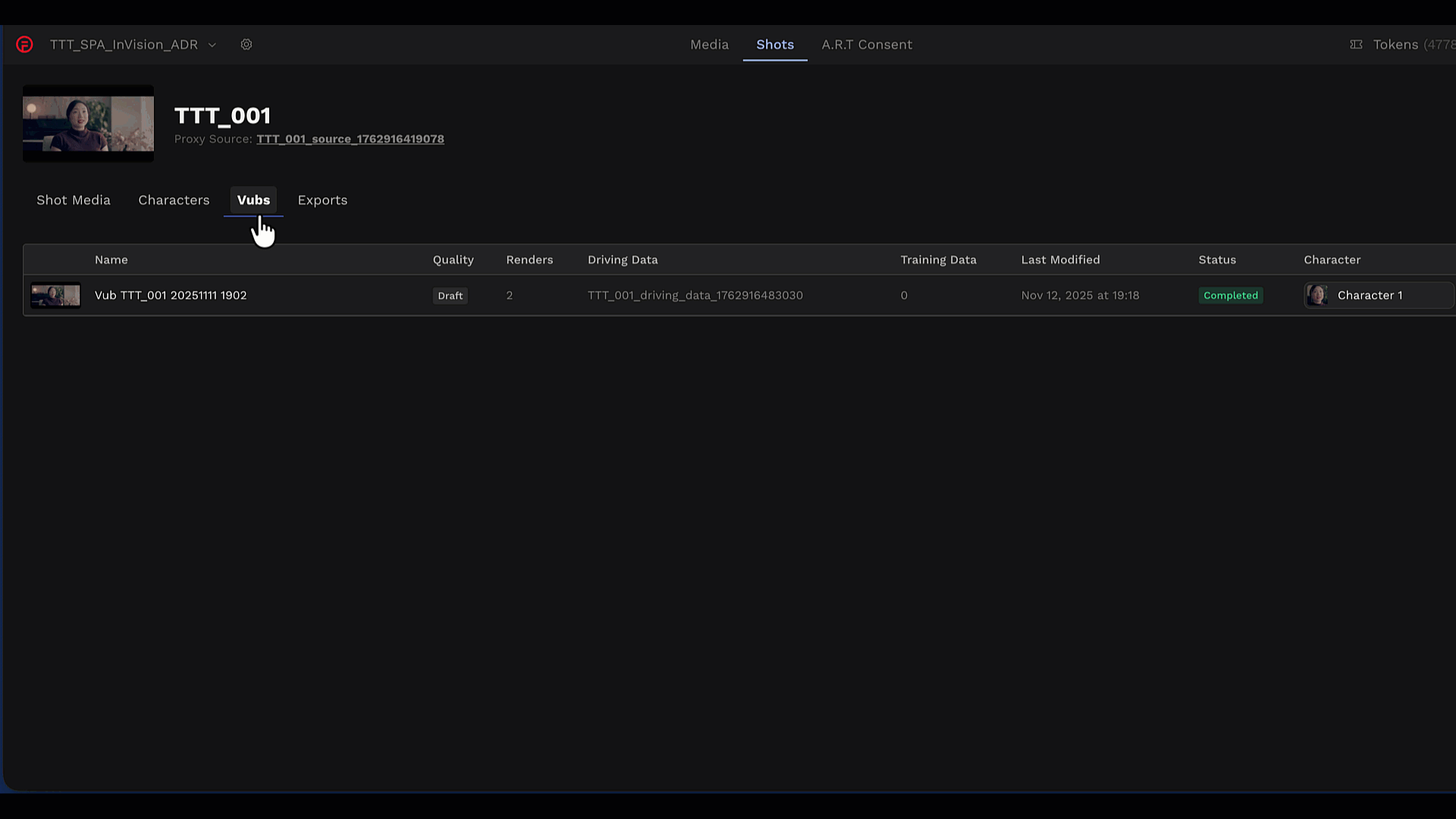The image size is (1456, 819).
Task: Sort by the Last Modified column
Action: coord(1060,259)
